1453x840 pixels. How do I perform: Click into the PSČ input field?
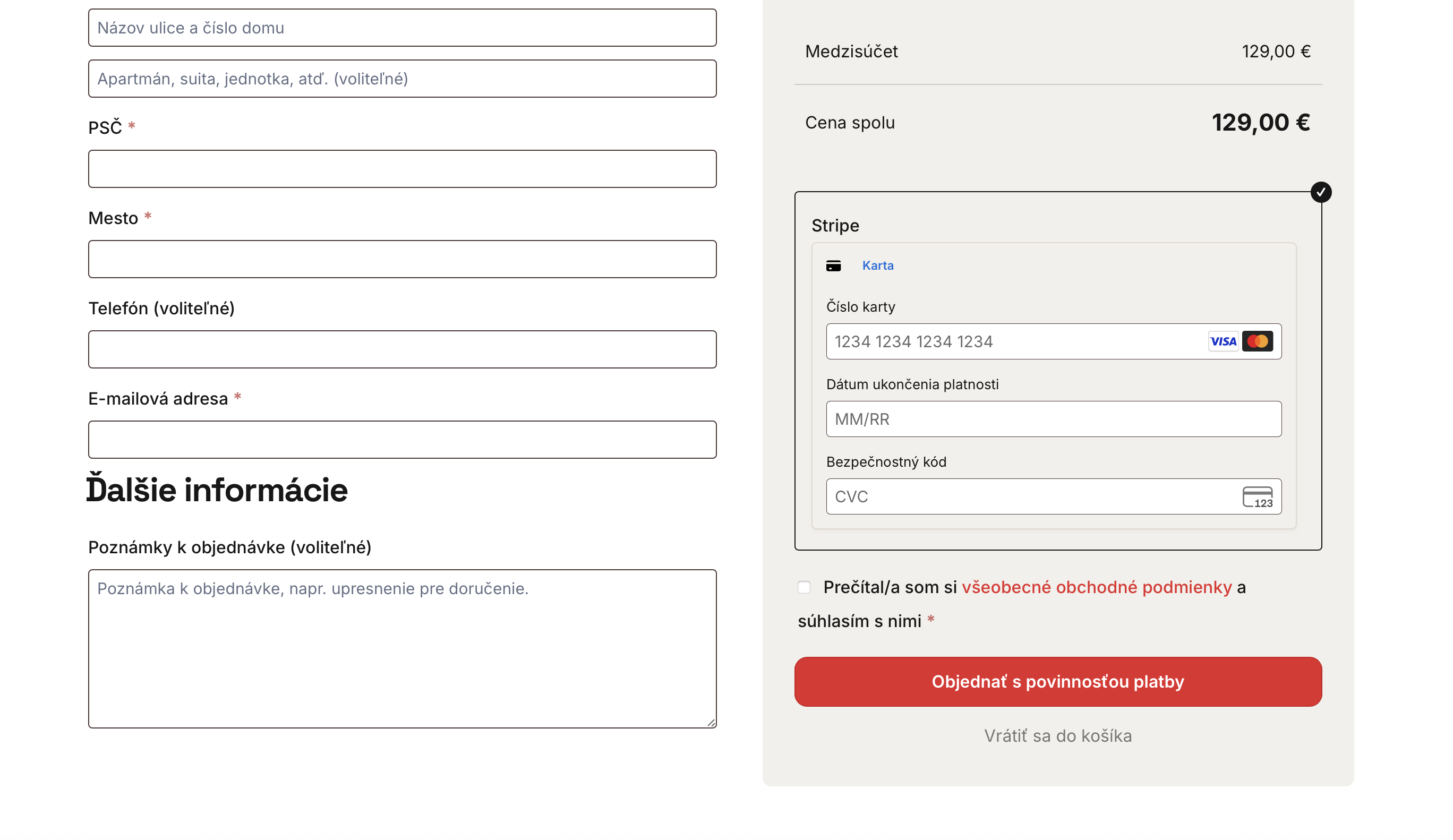coord(402,169)
